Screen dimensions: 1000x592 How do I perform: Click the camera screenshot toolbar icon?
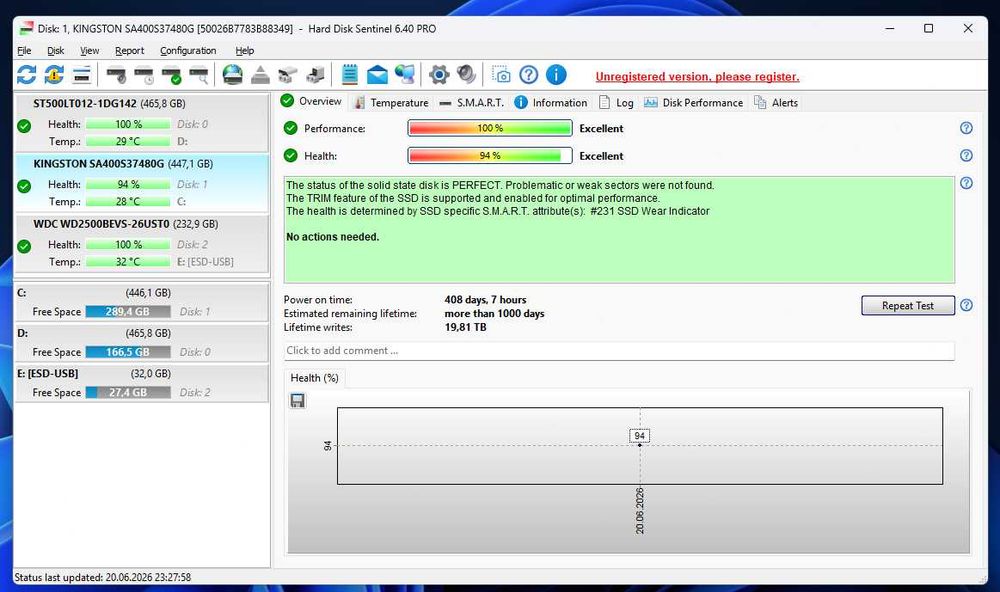click(x=501, y=75)
